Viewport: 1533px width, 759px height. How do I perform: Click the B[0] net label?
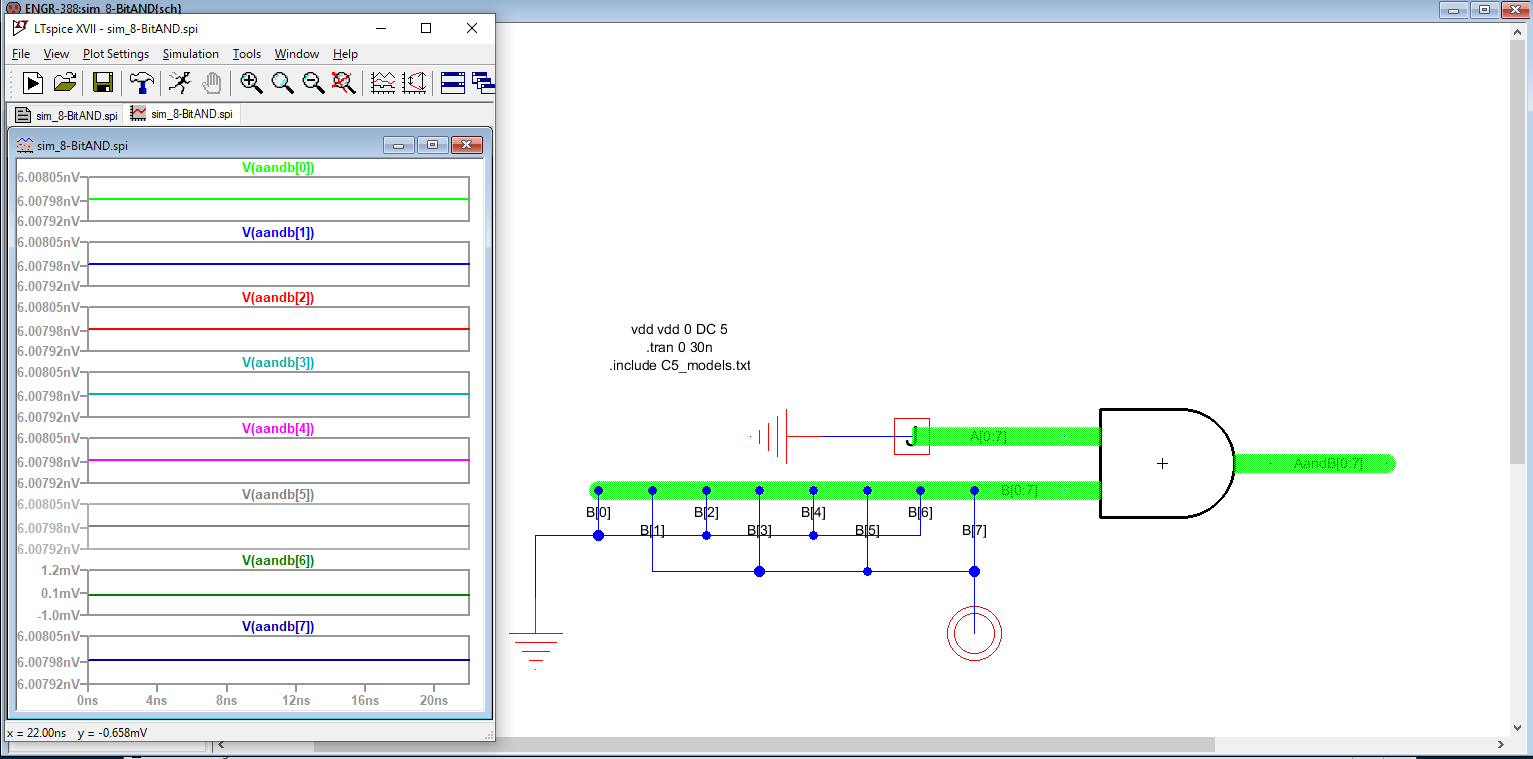[x=598, y=512]
